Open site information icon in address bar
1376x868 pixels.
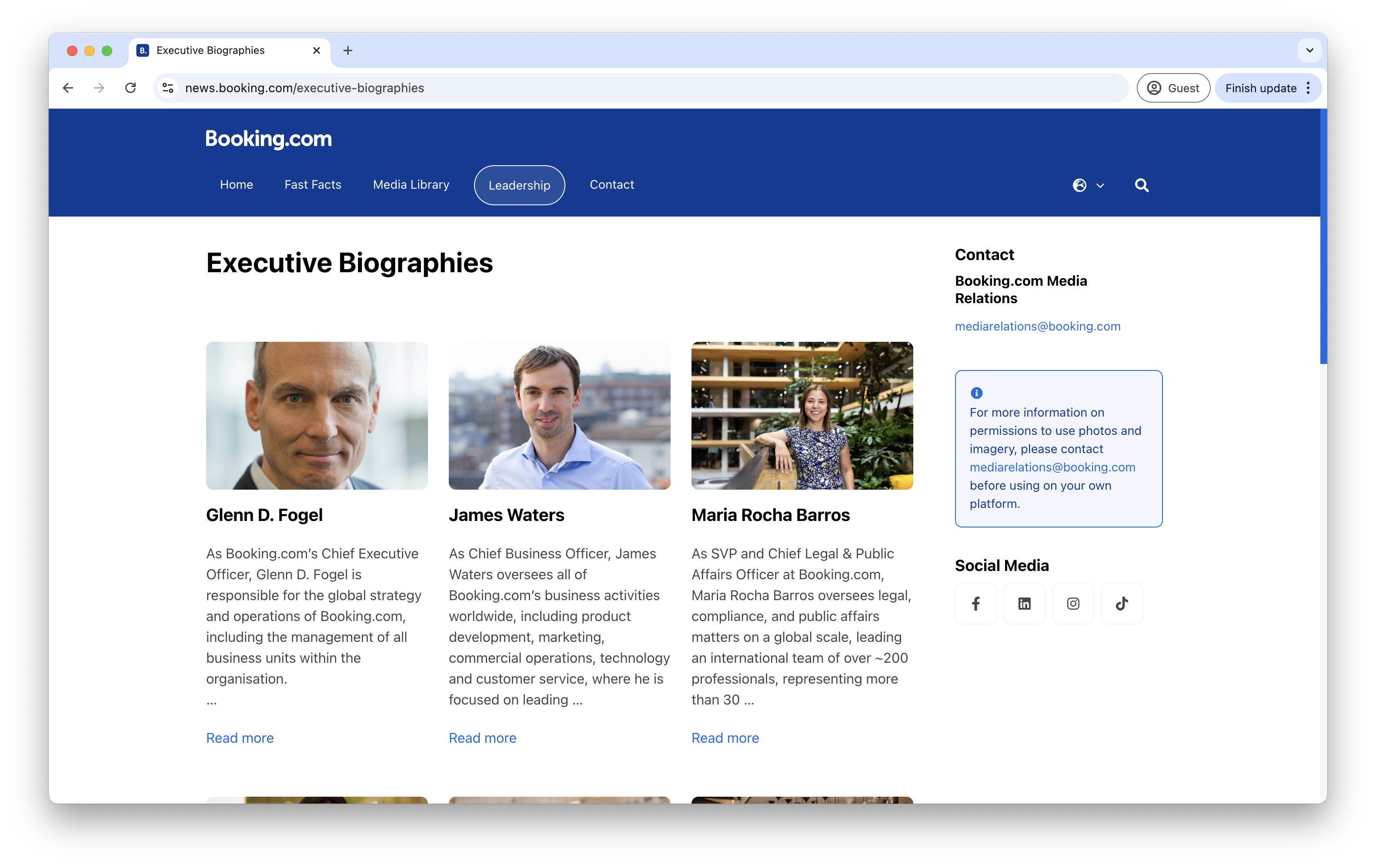pos(168,88)
